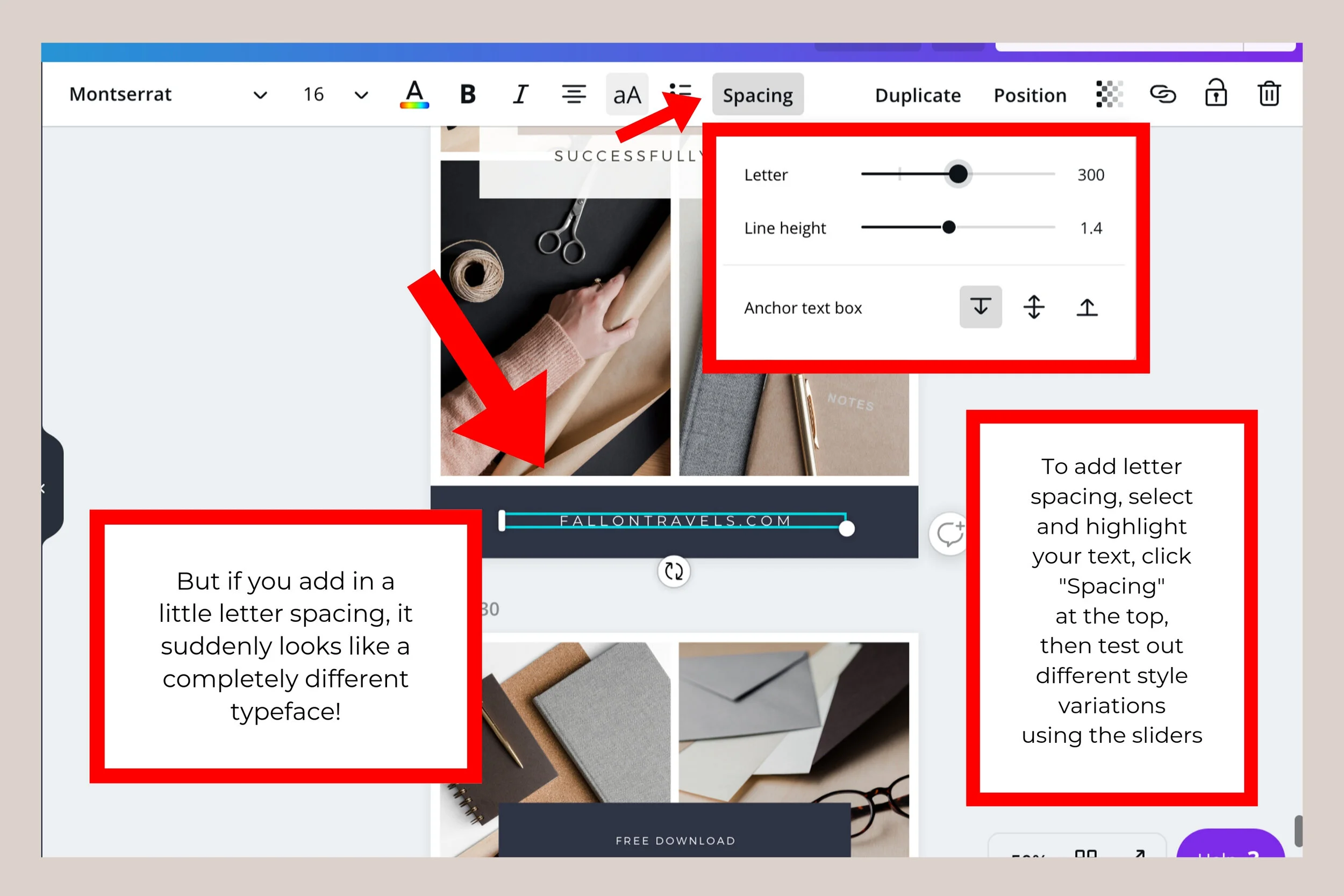Image resolution: width=1344 pixels, height=896 pixels.
Task: Open the text color picker
Action: point(414,94)
